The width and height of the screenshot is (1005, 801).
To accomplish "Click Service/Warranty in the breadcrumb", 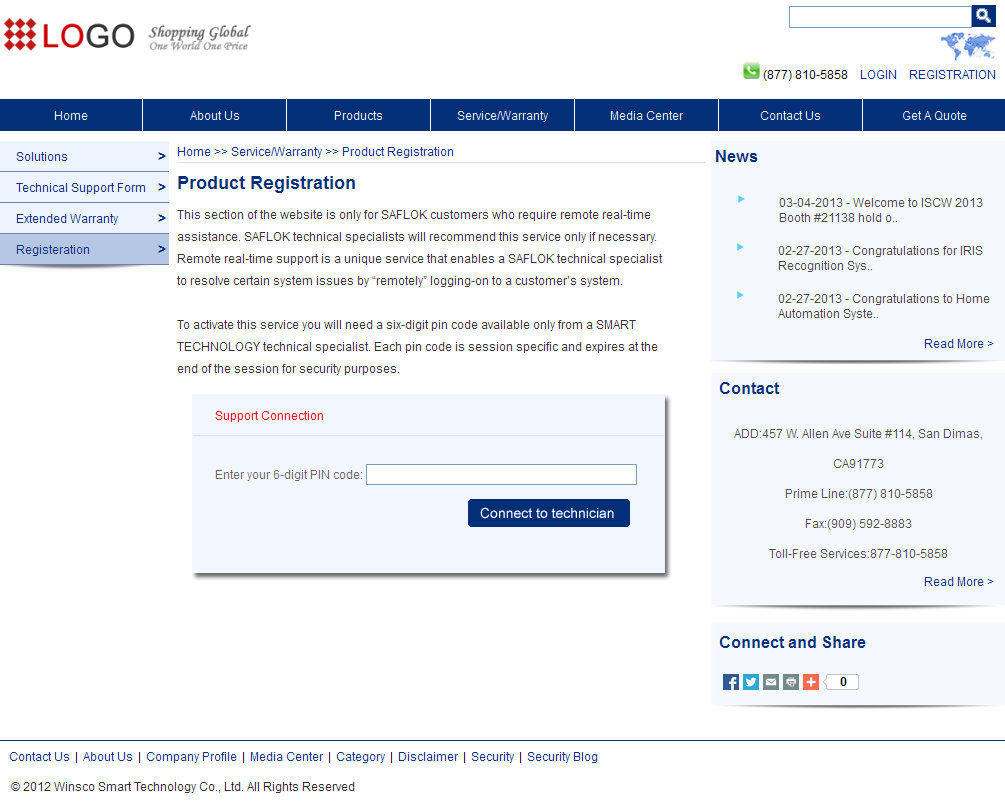I will 276,152.
